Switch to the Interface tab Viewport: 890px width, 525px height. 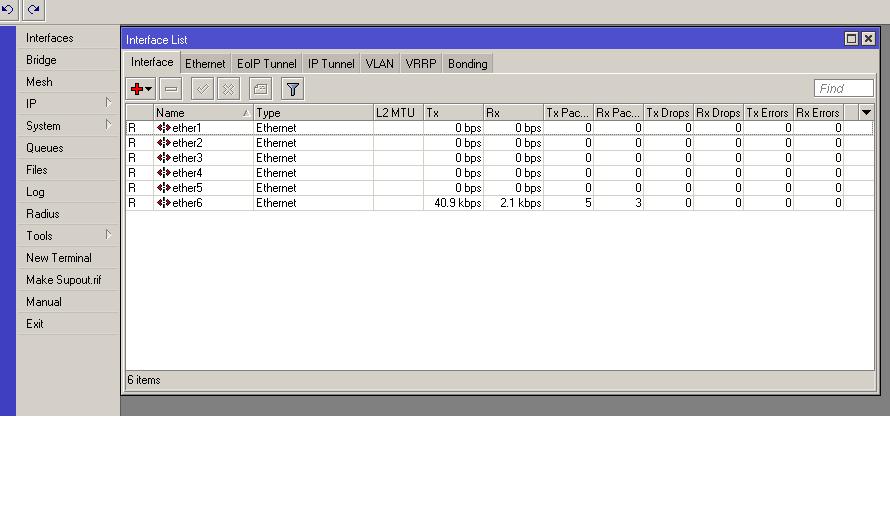152,62
